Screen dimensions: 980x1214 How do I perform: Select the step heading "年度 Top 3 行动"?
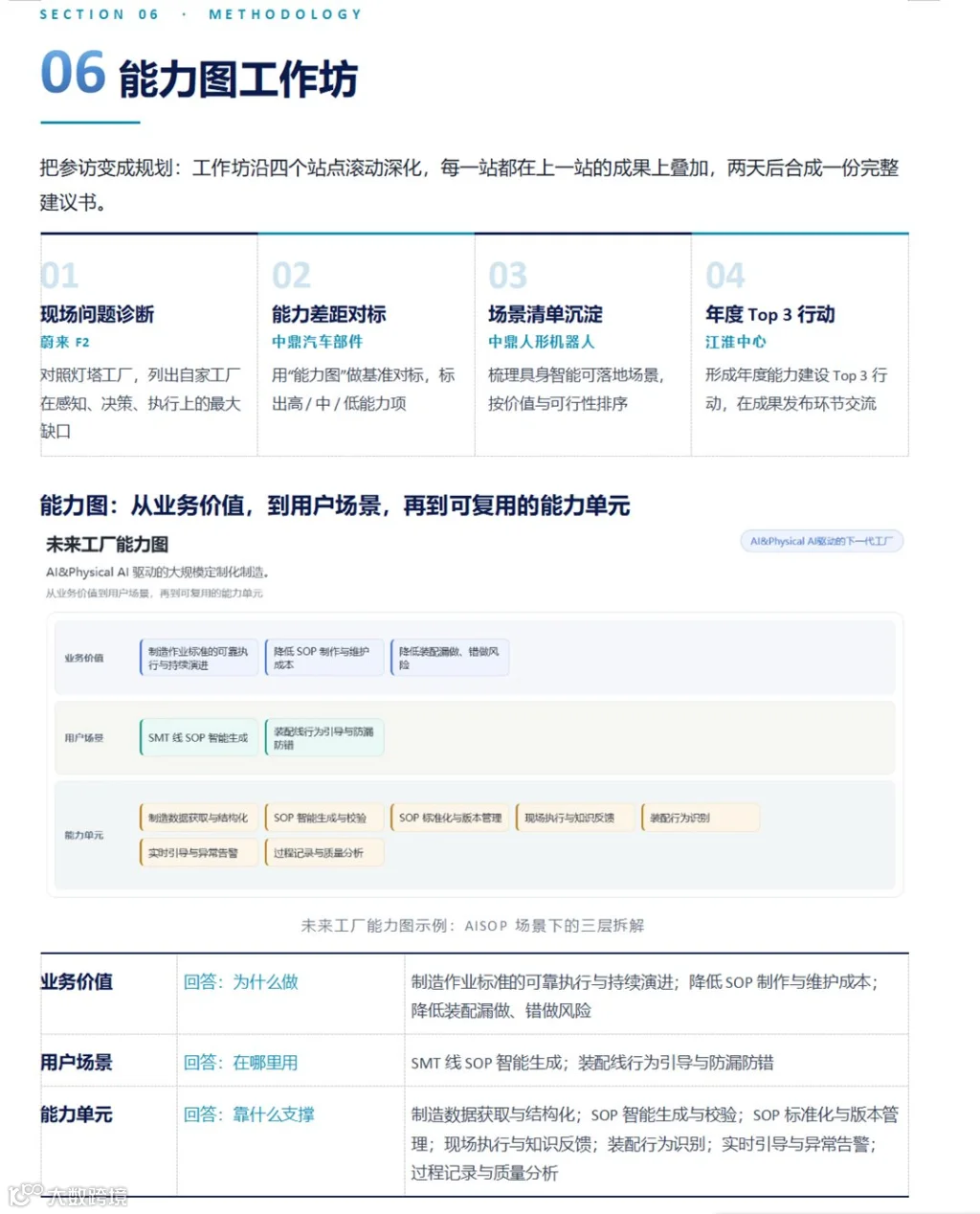click(x=770, y=314)
